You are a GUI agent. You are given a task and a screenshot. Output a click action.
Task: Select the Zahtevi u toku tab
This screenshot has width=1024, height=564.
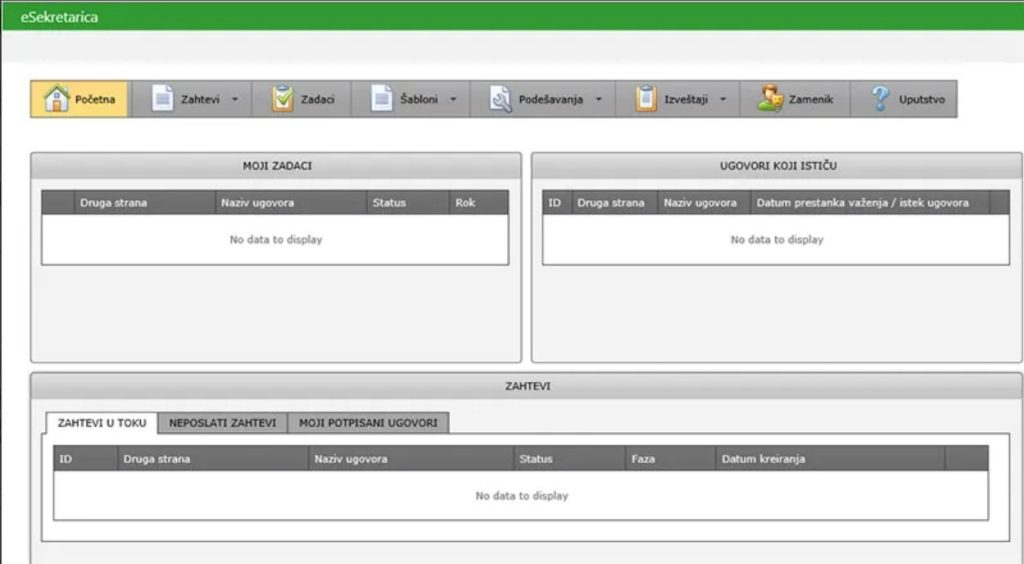pyautogui.click(x=102, y=423)
